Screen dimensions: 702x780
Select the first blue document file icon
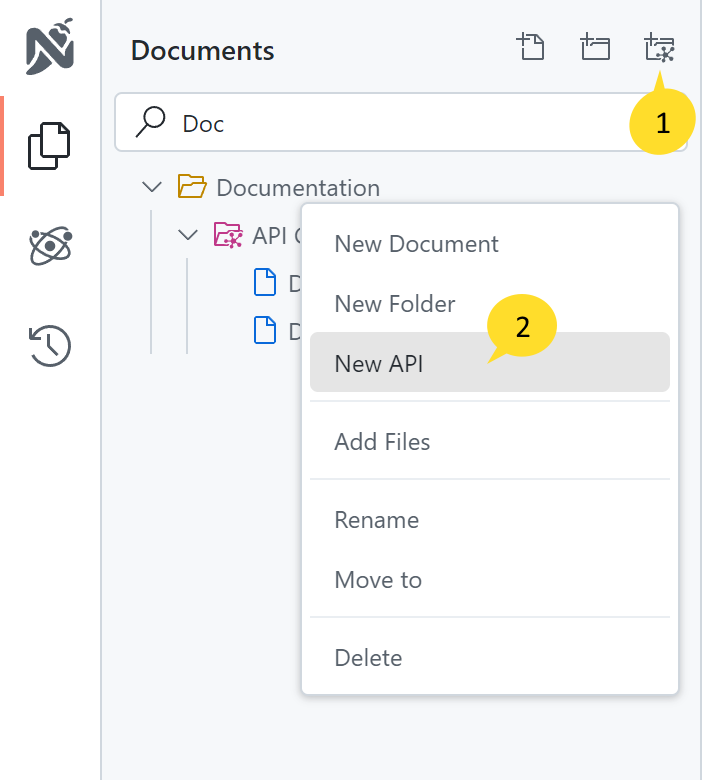[264, 283]
